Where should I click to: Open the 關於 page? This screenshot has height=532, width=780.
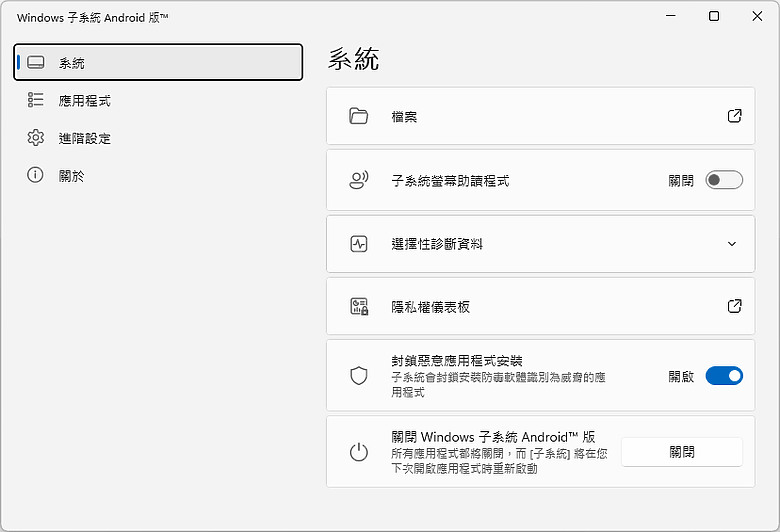(158, 175)
